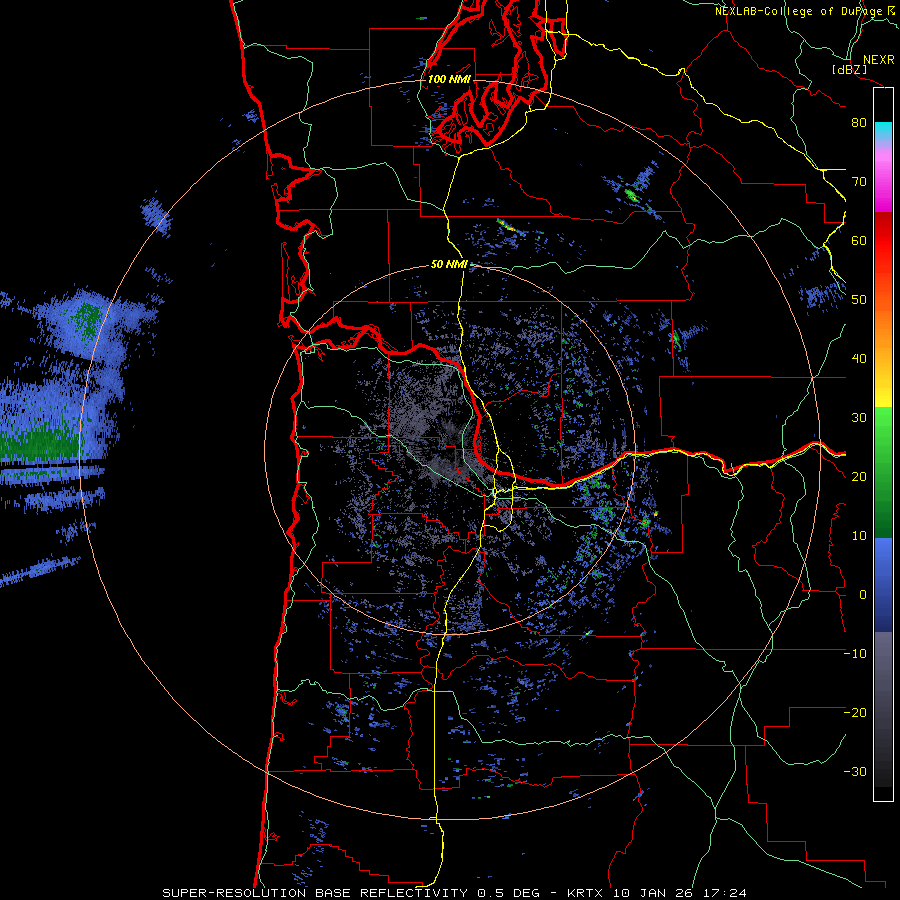Click the '17:24' timestamp

point(727,893)
